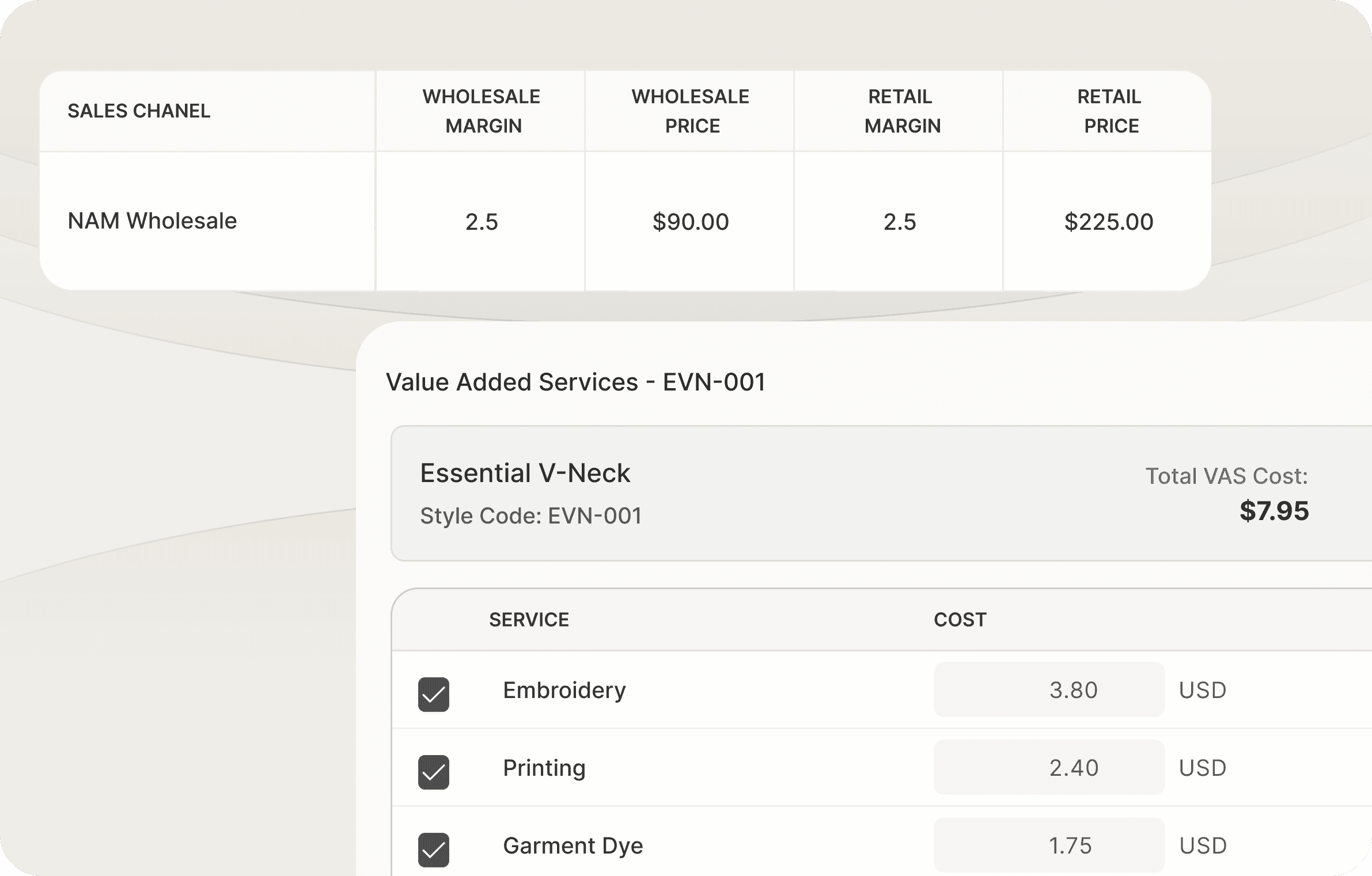The height and width of the screenshot is (876, 1372).
Task: Click the Essential V-Neck style title
Action: 525,473
